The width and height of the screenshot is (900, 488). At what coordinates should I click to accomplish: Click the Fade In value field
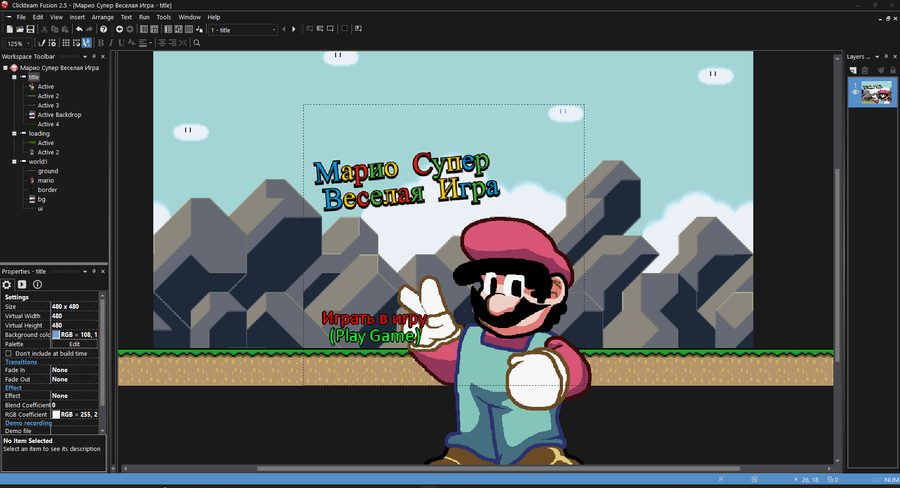[x=75, y=370]
